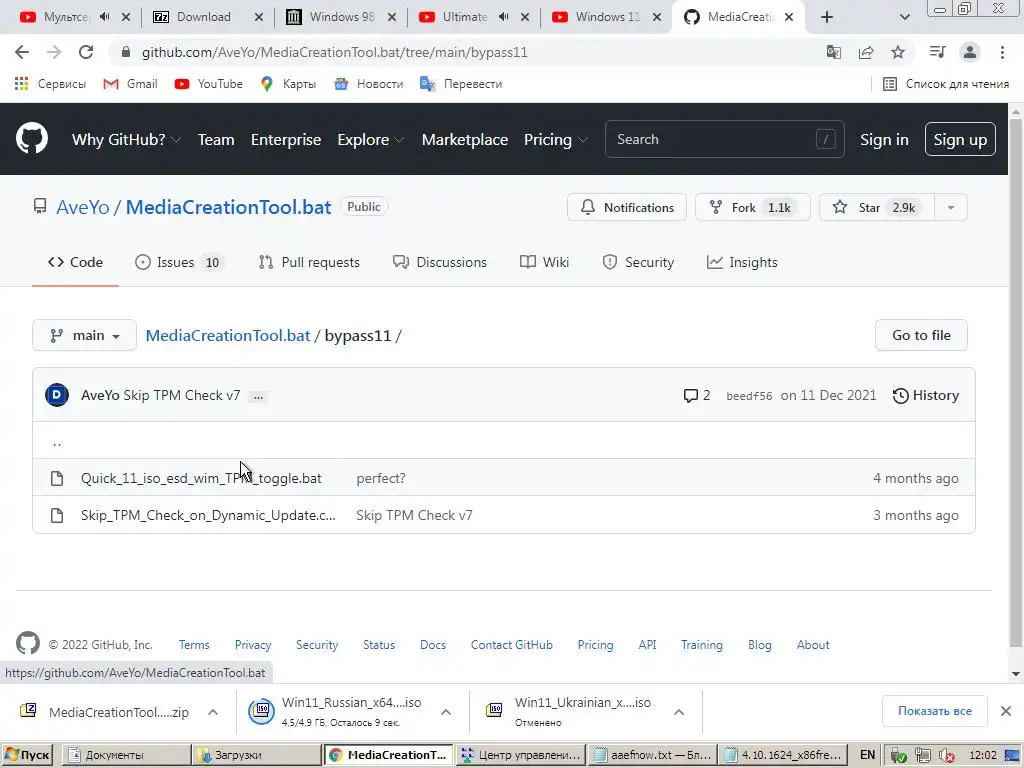This screenshot has width=1024, height=768.
Task: Open Chrome three-dot menu
Action: pos(1002,52)
